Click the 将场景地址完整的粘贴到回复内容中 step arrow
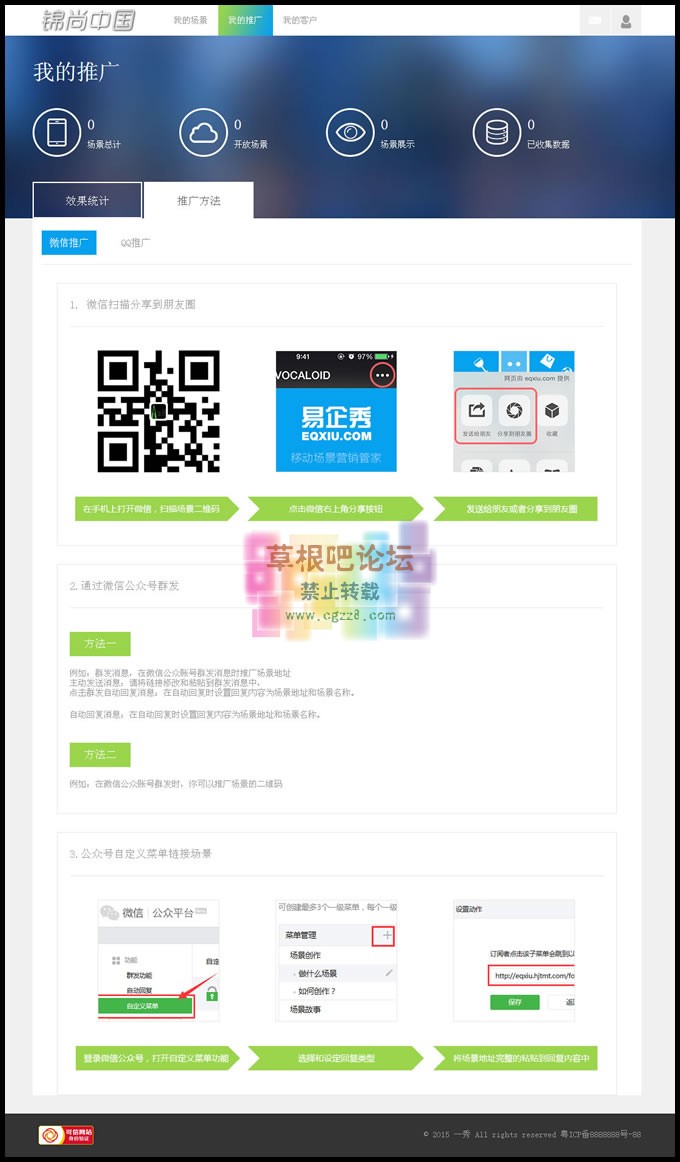680x1162 pixels. 516,1058
